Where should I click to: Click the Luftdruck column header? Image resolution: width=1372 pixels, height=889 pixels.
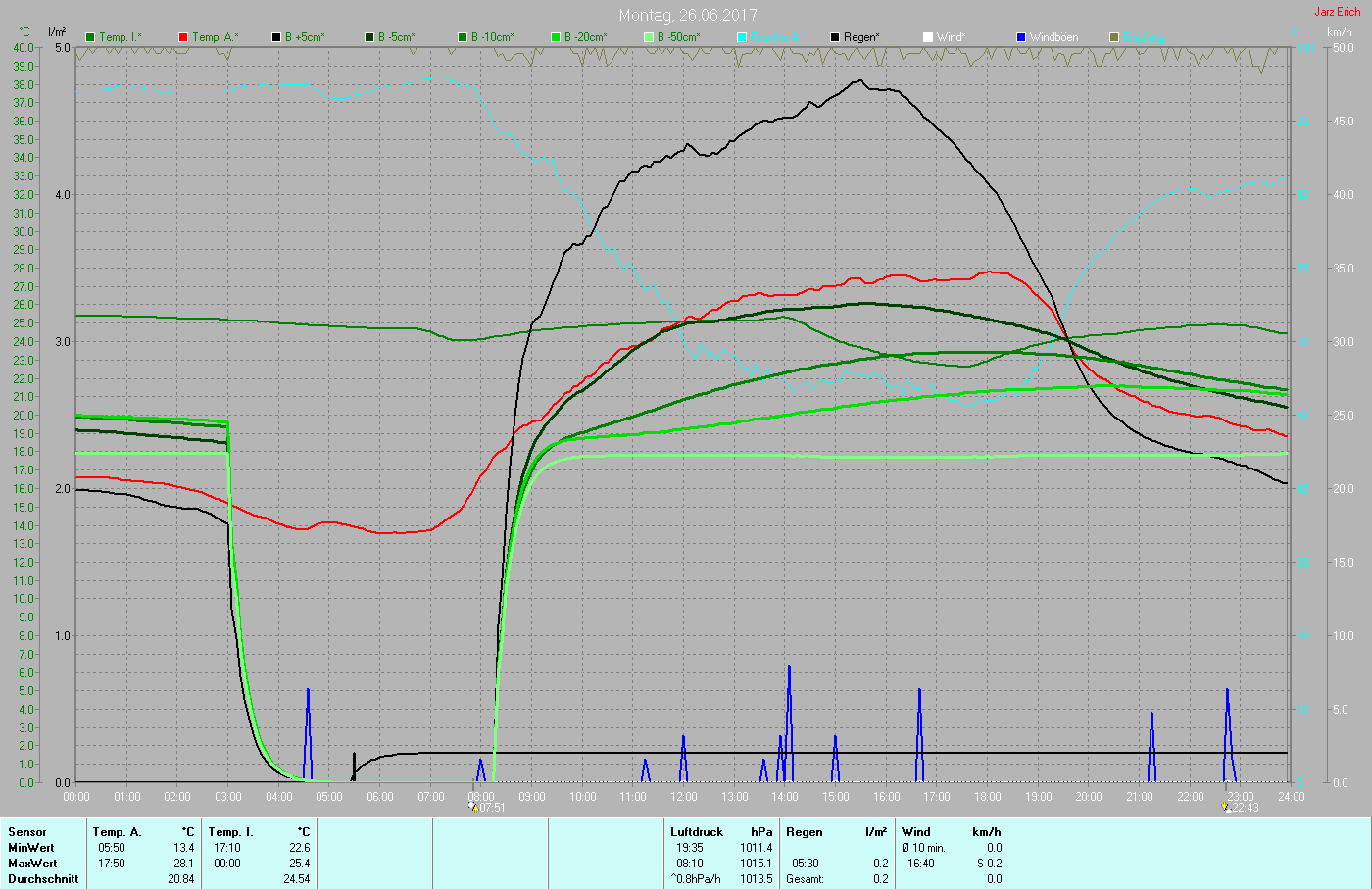(x=697, y=832)
